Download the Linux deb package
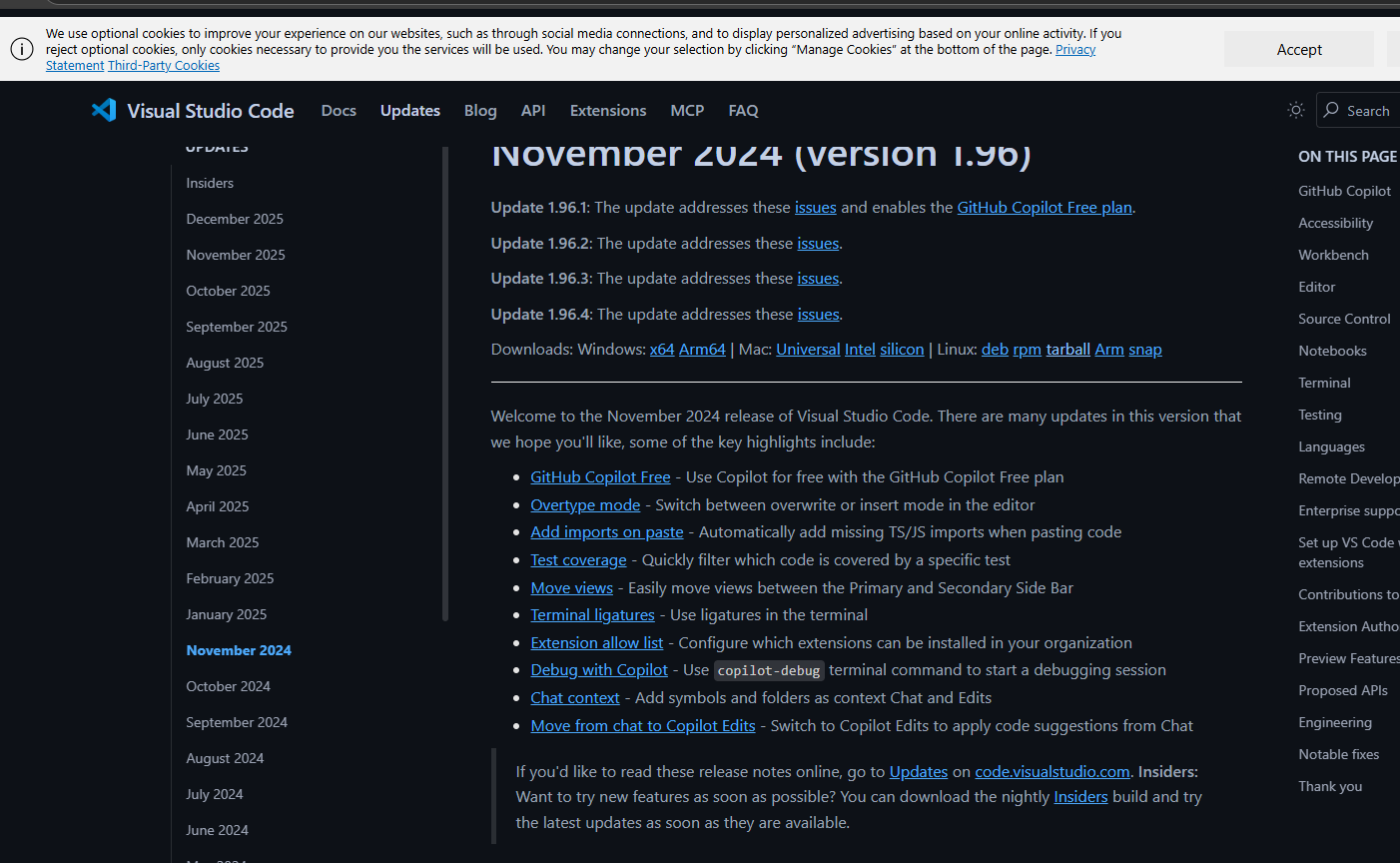 995,350
